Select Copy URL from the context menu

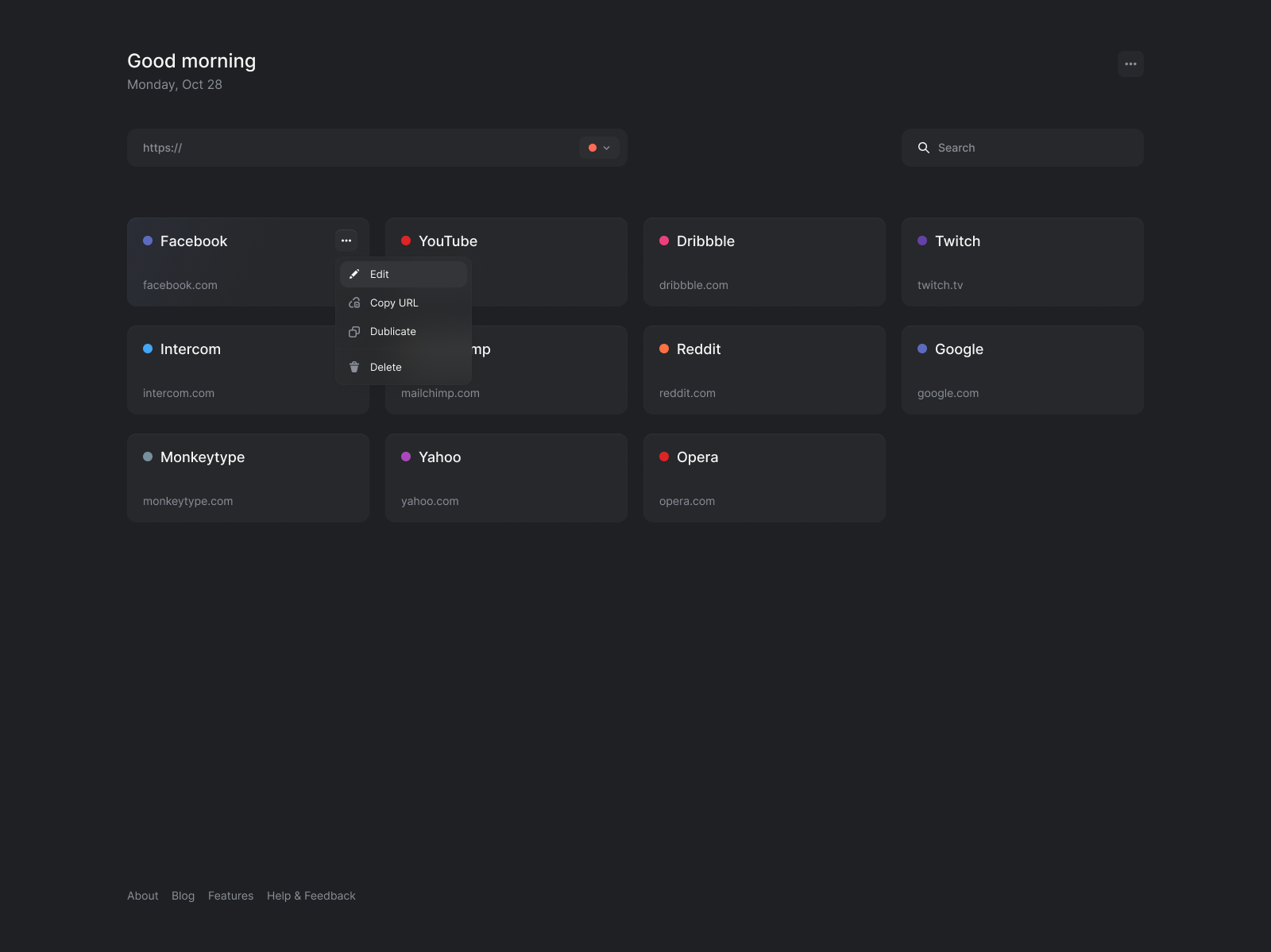393,303
